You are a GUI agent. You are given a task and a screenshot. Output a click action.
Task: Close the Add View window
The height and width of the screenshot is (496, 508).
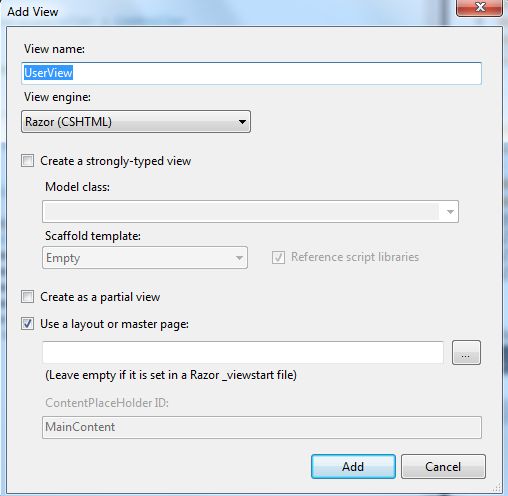pos(479,7)
